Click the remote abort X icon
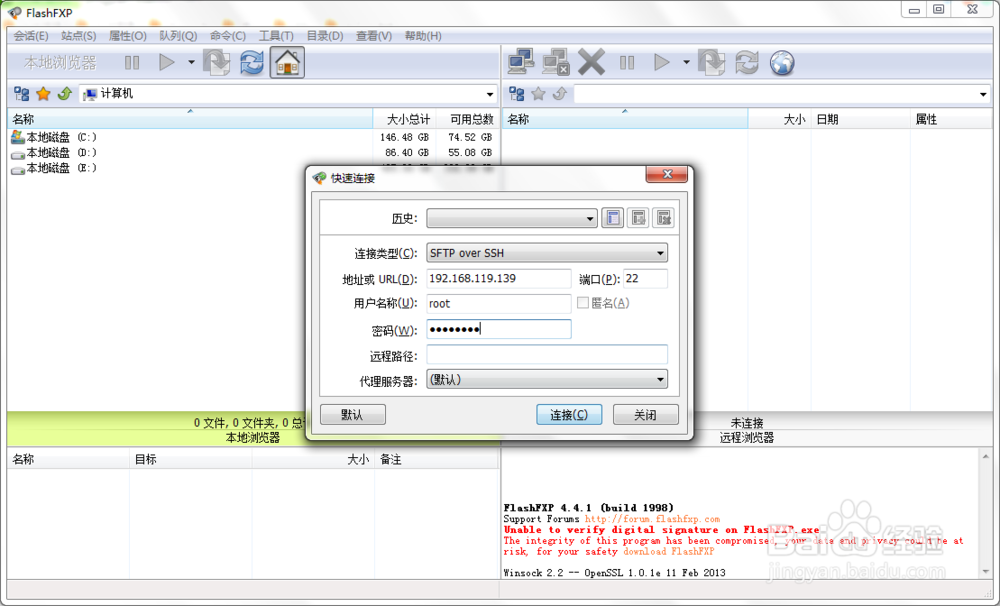 (591, 63)
